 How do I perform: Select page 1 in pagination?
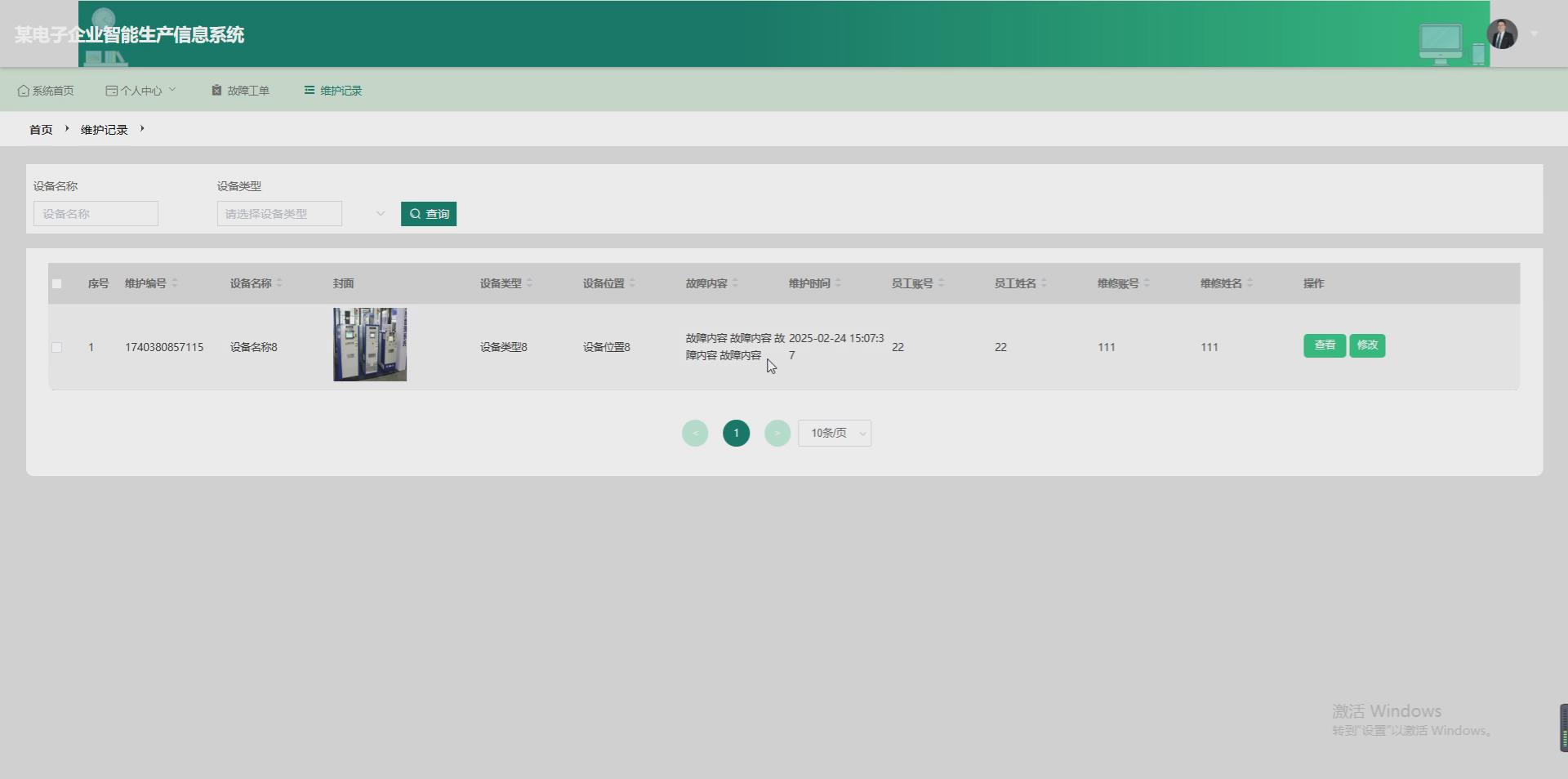(736, 434)
